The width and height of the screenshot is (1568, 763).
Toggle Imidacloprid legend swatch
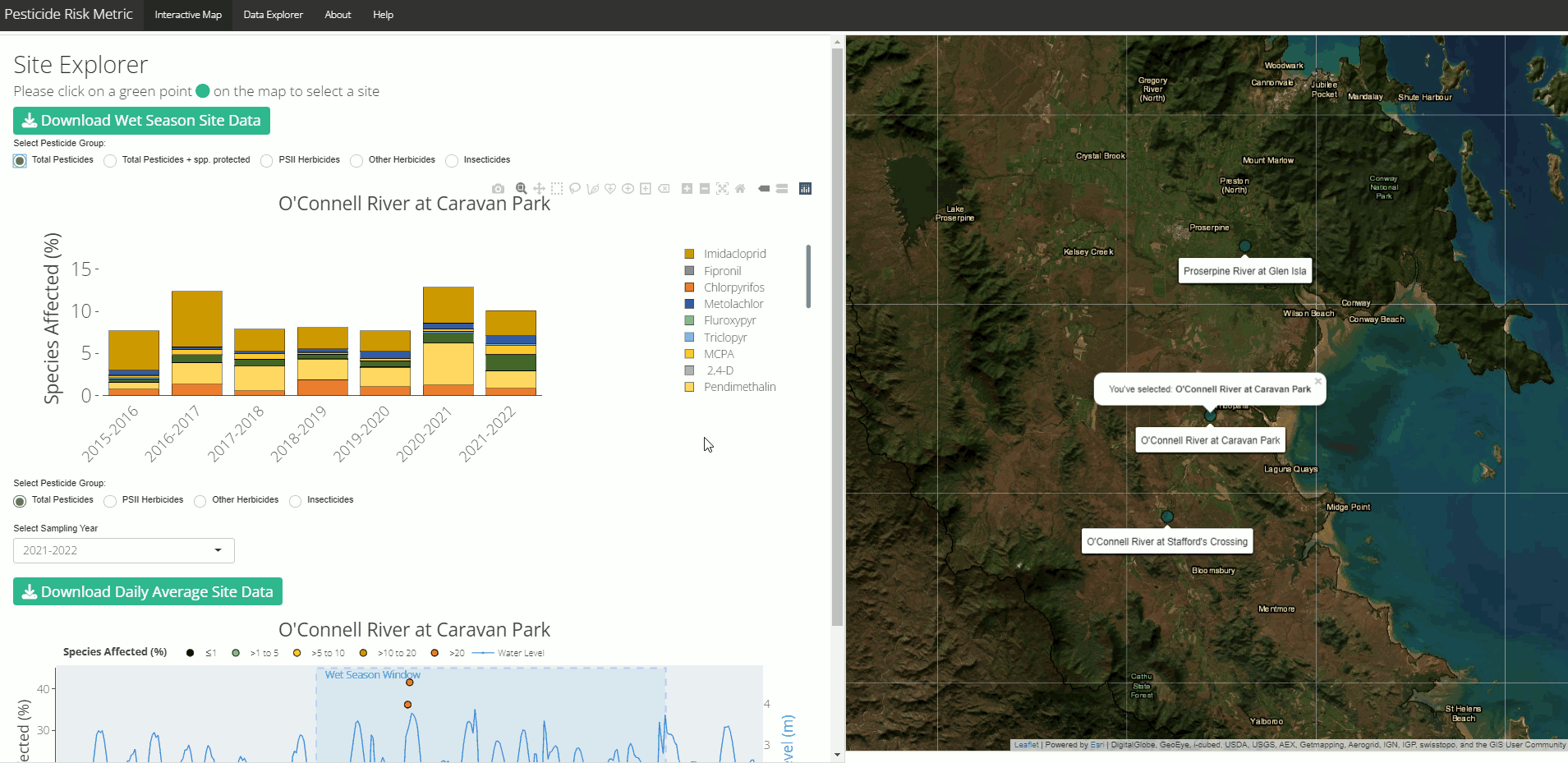pos(689,254)
